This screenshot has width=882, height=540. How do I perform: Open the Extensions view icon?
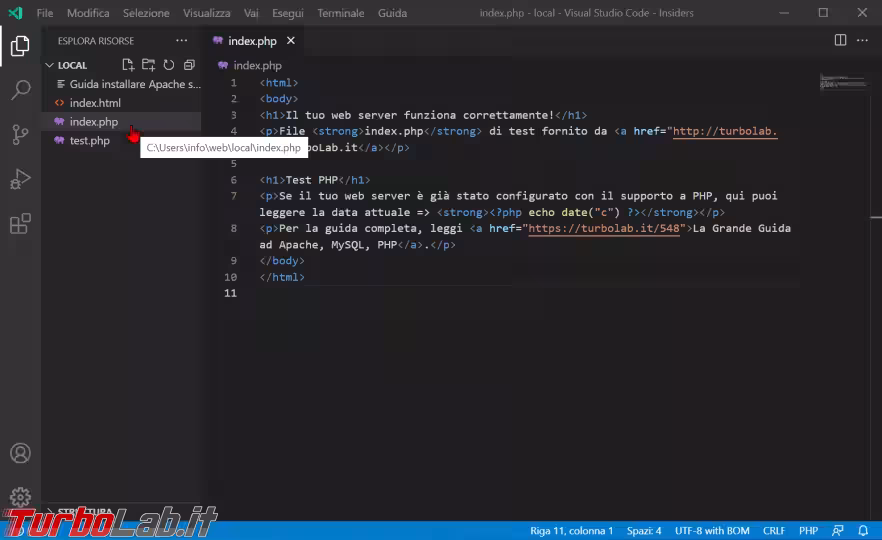[x=20, y=223]
